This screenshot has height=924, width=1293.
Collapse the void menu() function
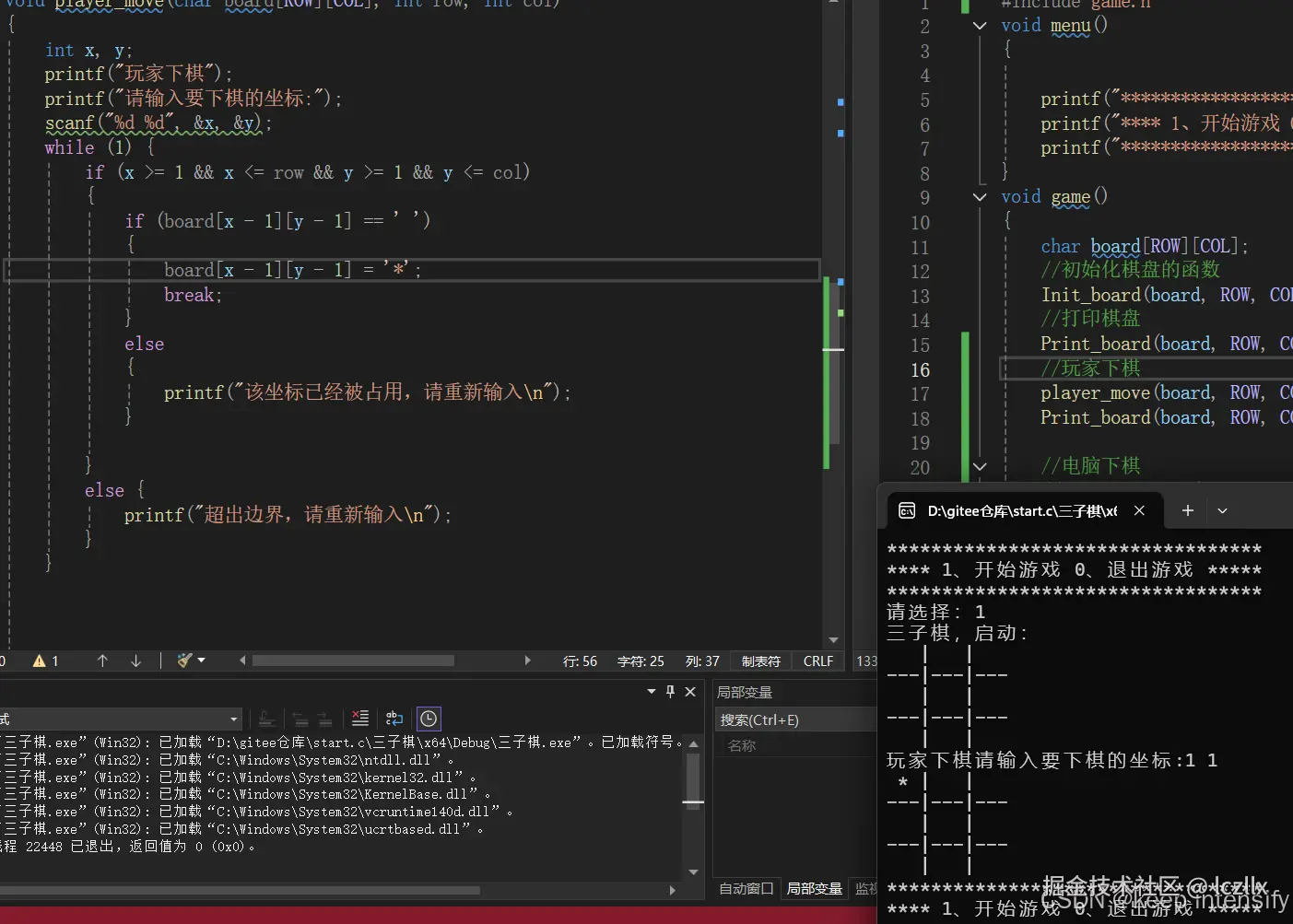click(980, 26)
